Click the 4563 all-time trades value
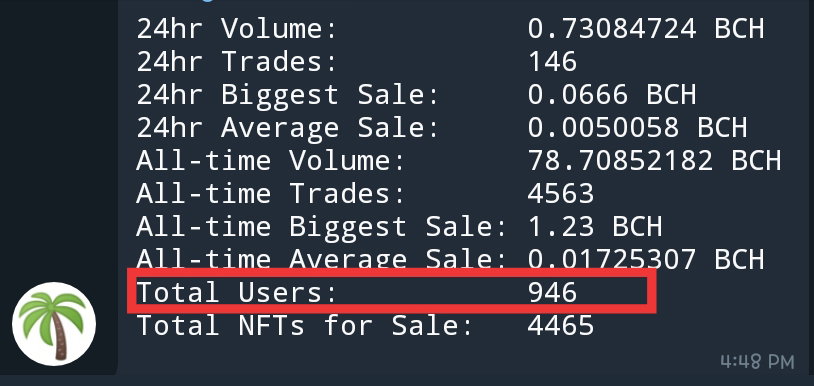Viewport: 814px width, 386px height. 561,194
